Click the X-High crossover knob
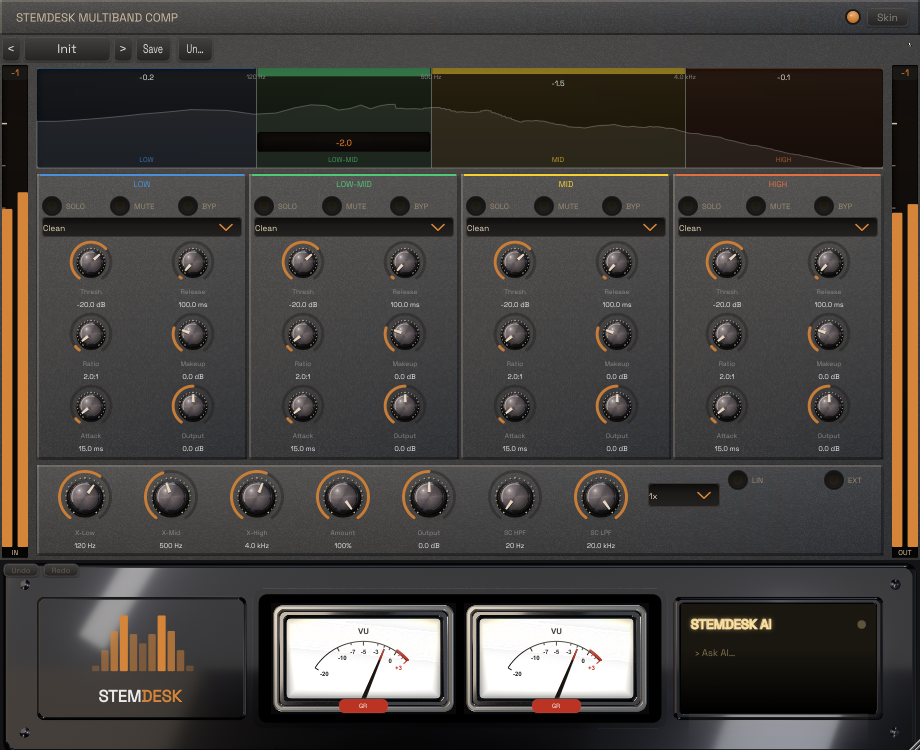 coord(256,497)
